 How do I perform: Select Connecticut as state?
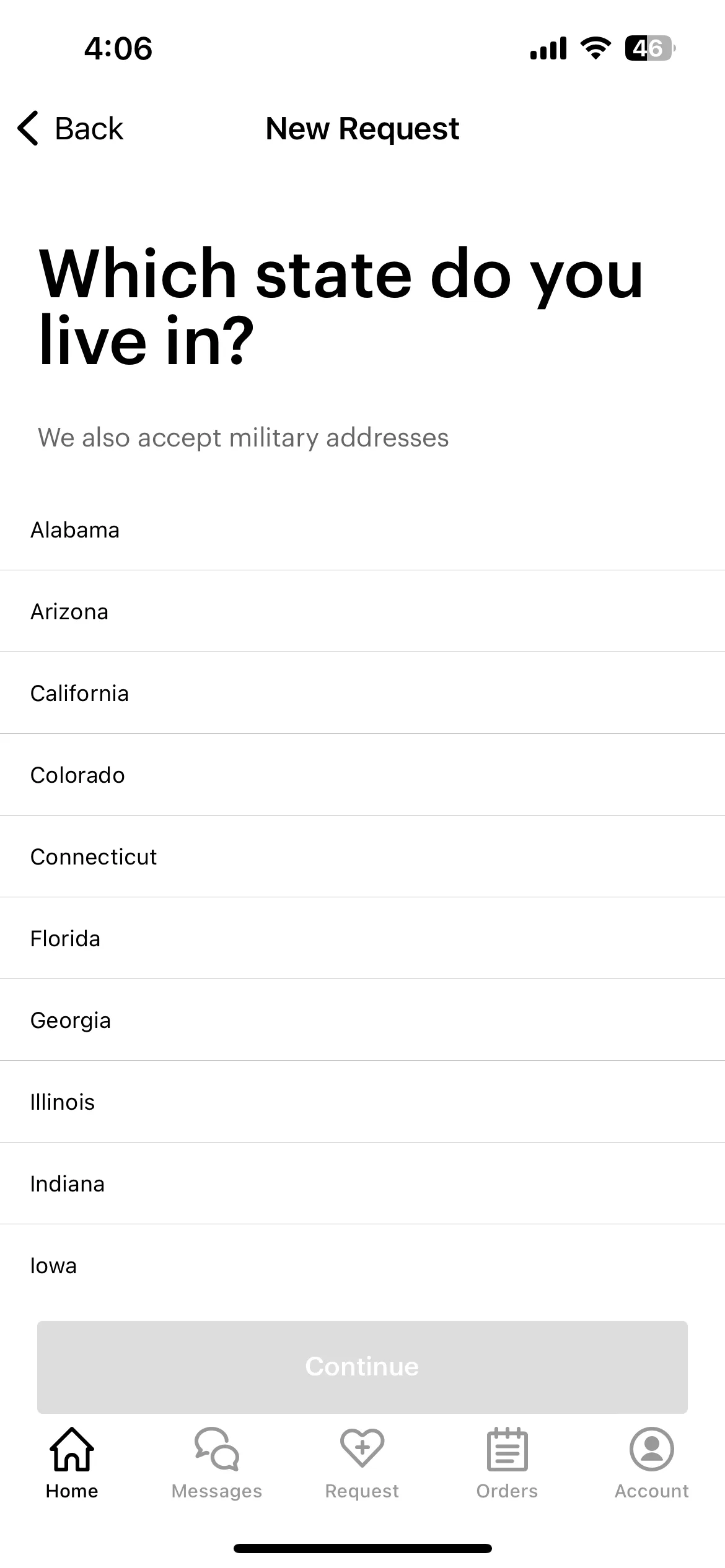click(362, 856)
